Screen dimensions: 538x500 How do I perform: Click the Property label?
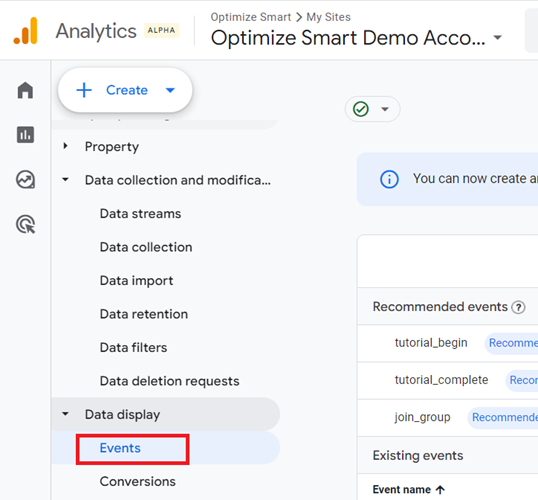(x=112, y=147)
